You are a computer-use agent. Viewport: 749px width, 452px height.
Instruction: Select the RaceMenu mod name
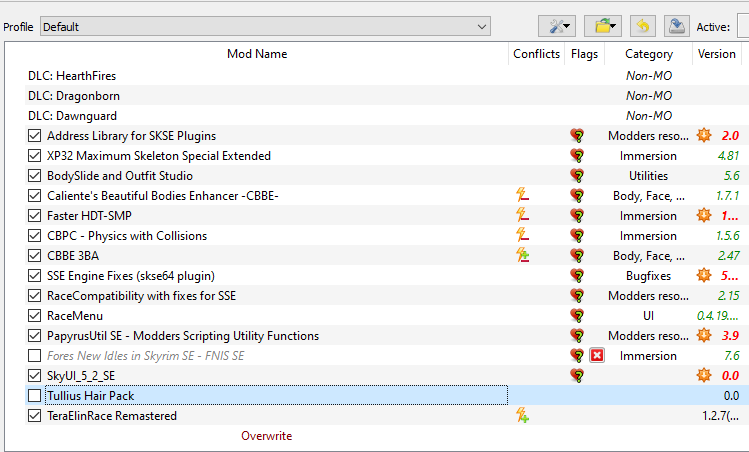(x=75, y=316)
